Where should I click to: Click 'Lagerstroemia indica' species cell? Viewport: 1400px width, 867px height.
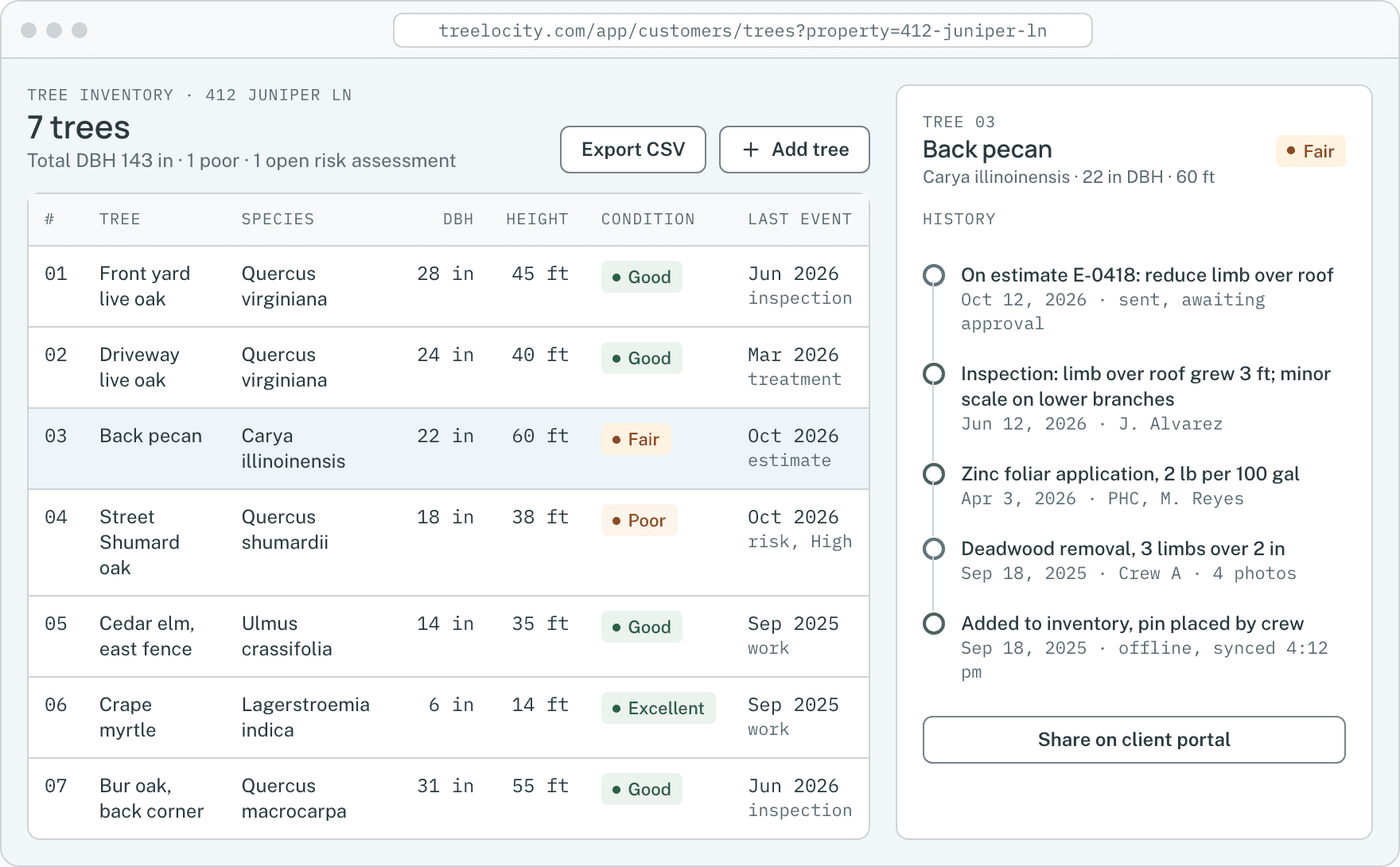pos(305,717)
